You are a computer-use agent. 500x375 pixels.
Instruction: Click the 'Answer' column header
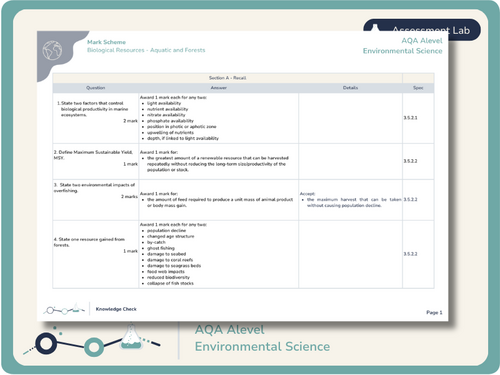pos(219,88)
